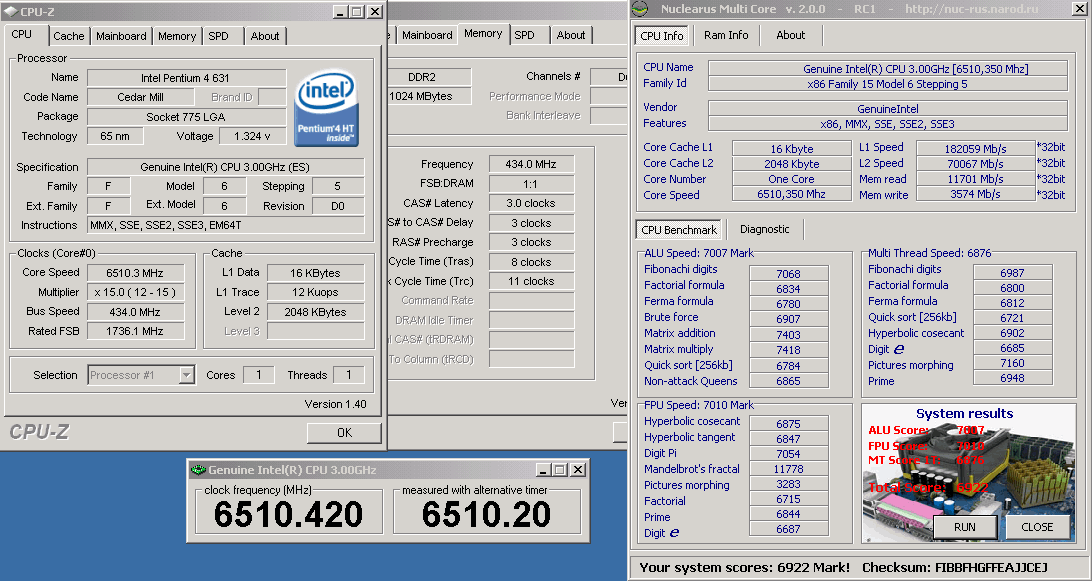1092x581 pixels.
Task: Minimize the clock frequency window
Action: tap(543, 470)
